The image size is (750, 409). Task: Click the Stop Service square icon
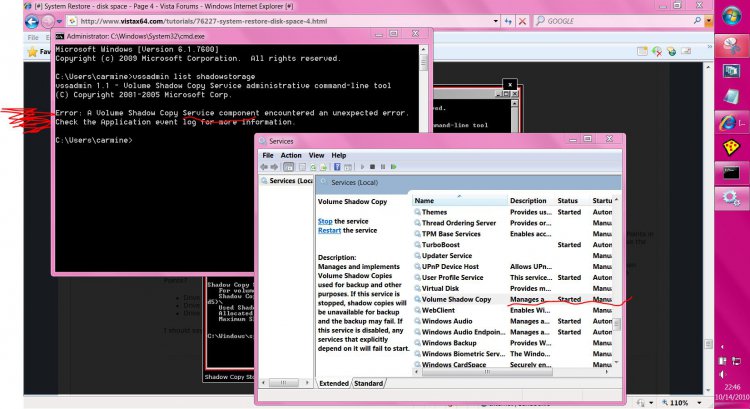372,166
